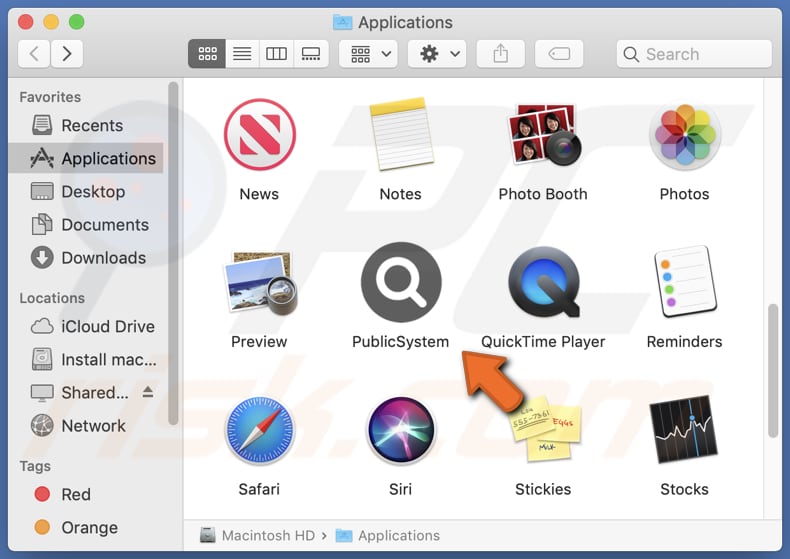790x559 pixels.
Task: Select the Siri app icon
Action: click(401, 430)
